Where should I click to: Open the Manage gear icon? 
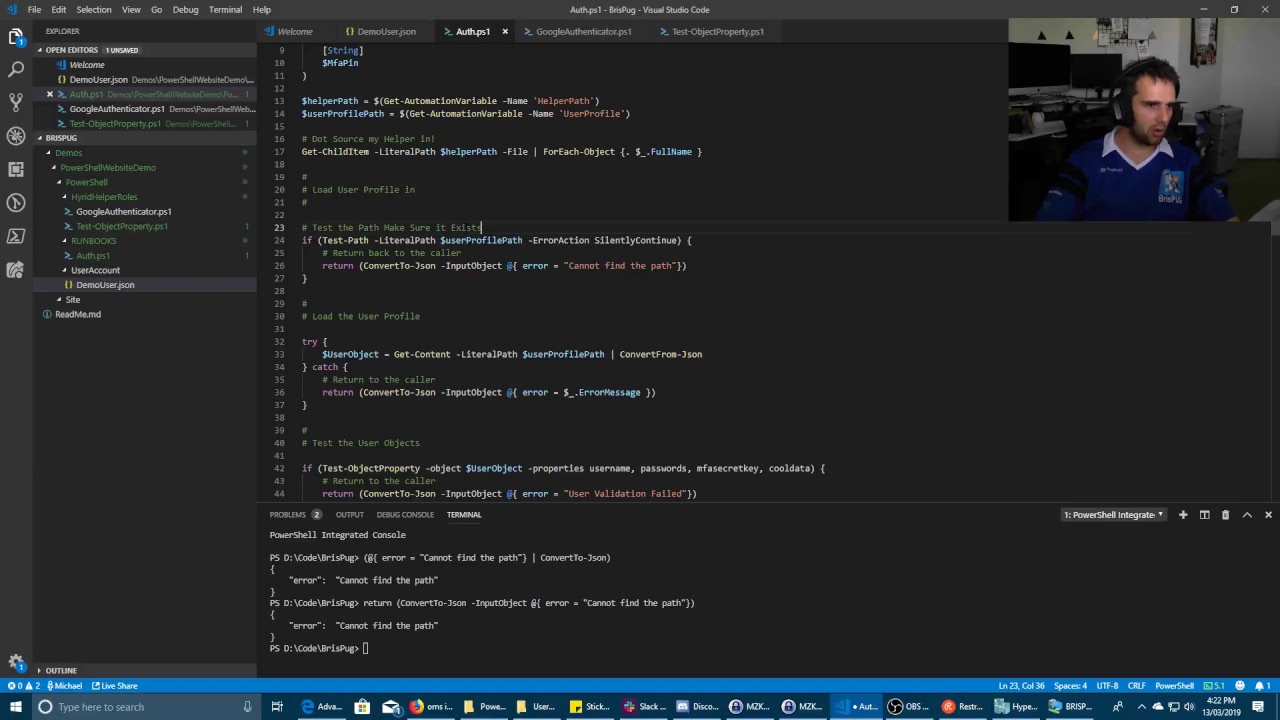point(16,662)
